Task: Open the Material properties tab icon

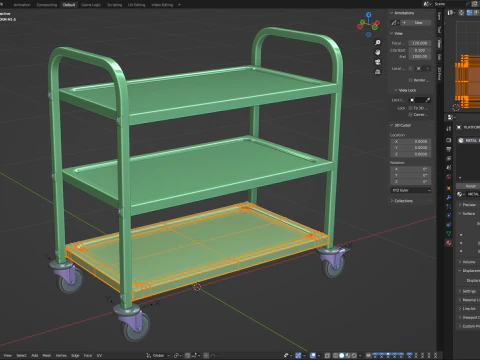Action: [449, 243]
